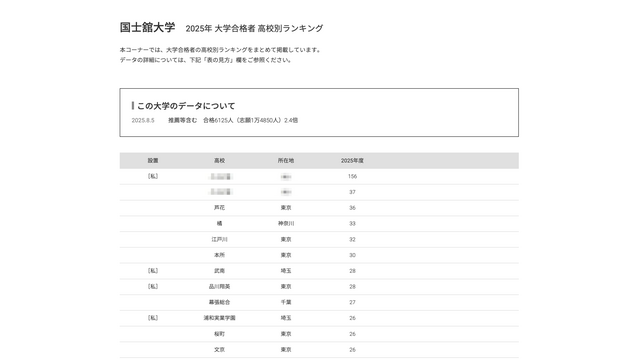Click the school name 江戸川

click(220, 240)
